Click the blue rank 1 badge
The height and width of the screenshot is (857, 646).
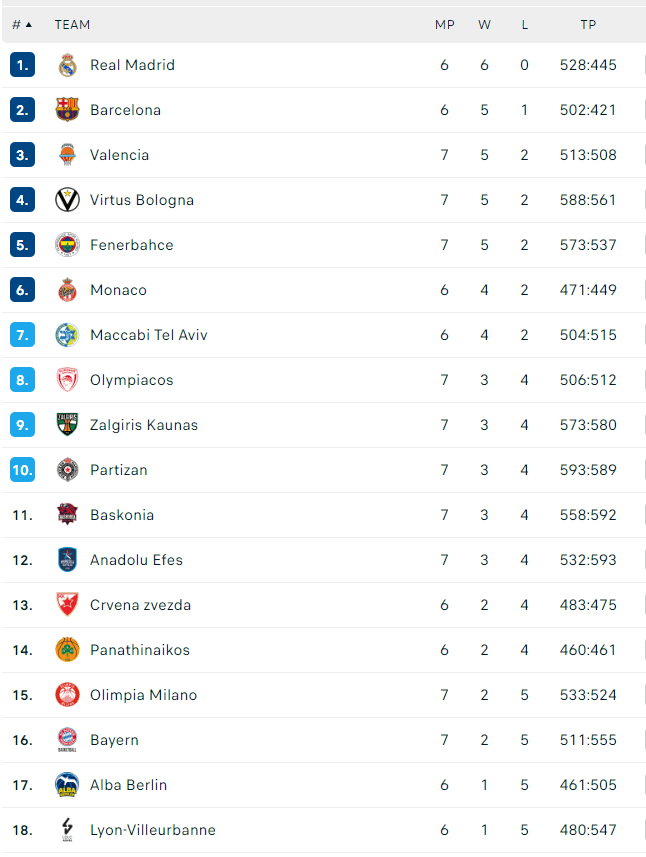click(x=23, y=65)
